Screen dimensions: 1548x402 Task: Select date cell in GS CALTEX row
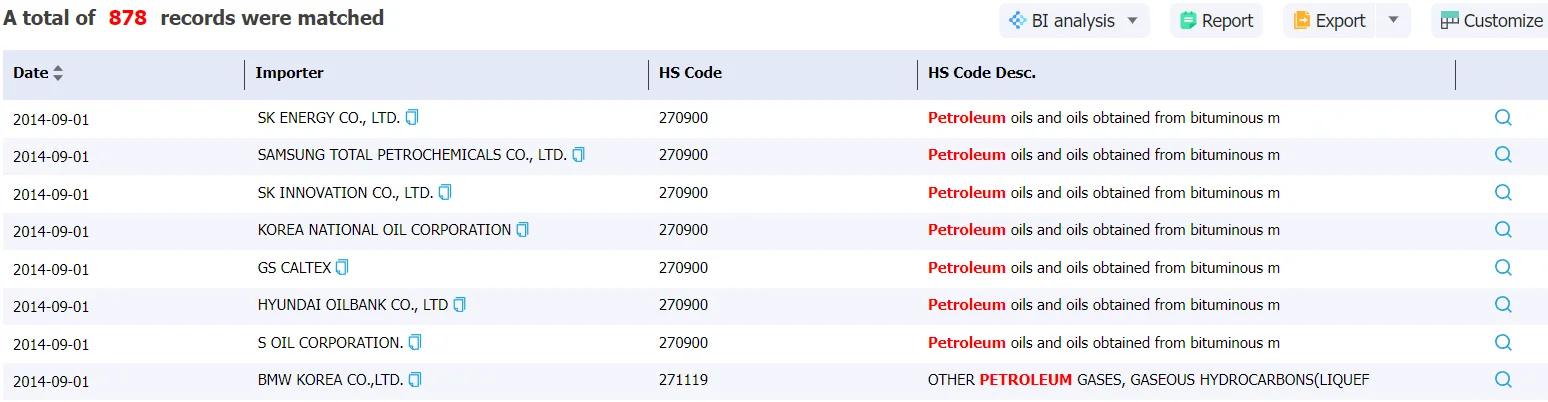tap(51, 269)
